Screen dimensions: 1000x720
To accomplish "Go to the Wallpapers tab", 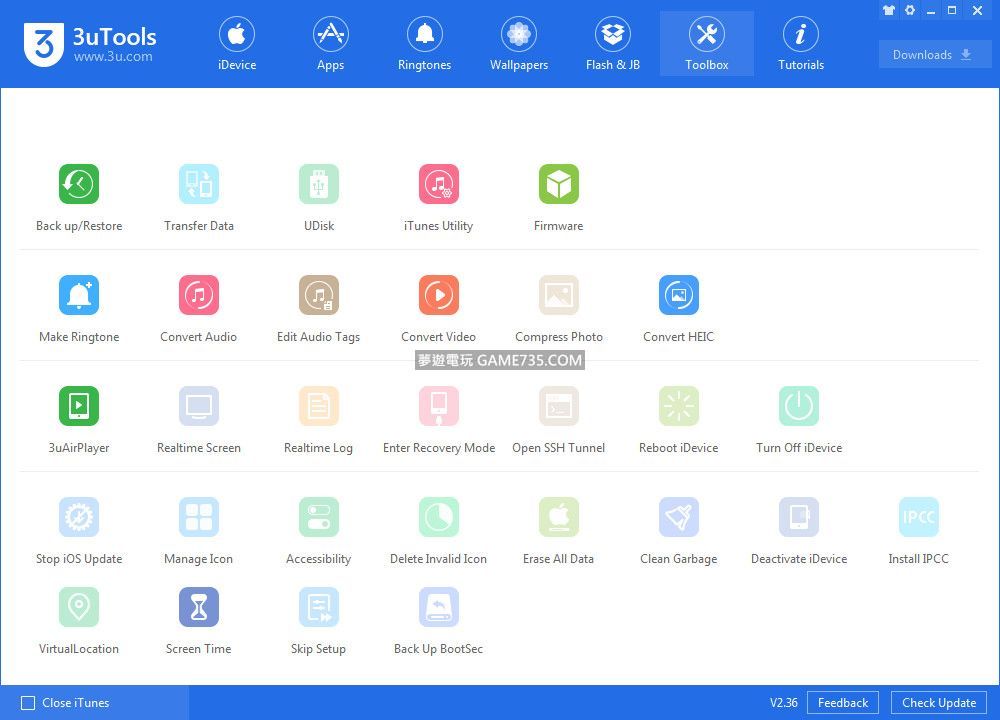I will click(x=518, y=44).
